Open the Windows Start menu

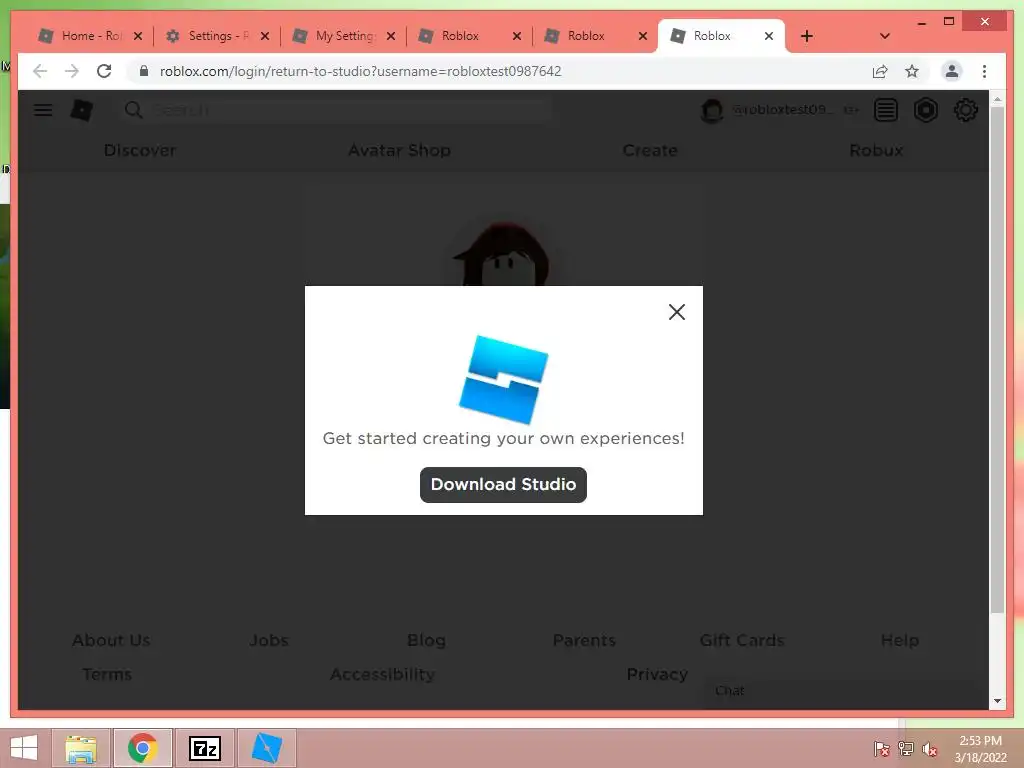coord(24,748)
